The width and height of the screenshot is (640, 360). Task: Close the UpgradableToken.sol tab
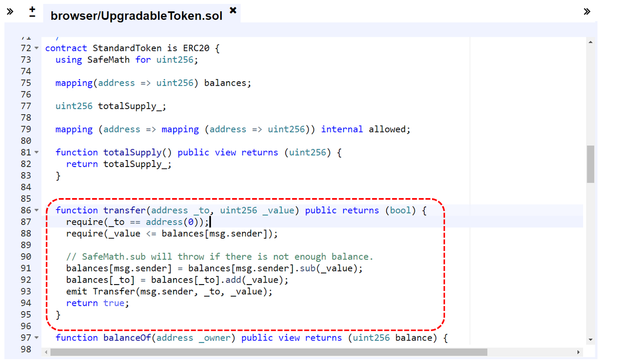pos(233,10)
